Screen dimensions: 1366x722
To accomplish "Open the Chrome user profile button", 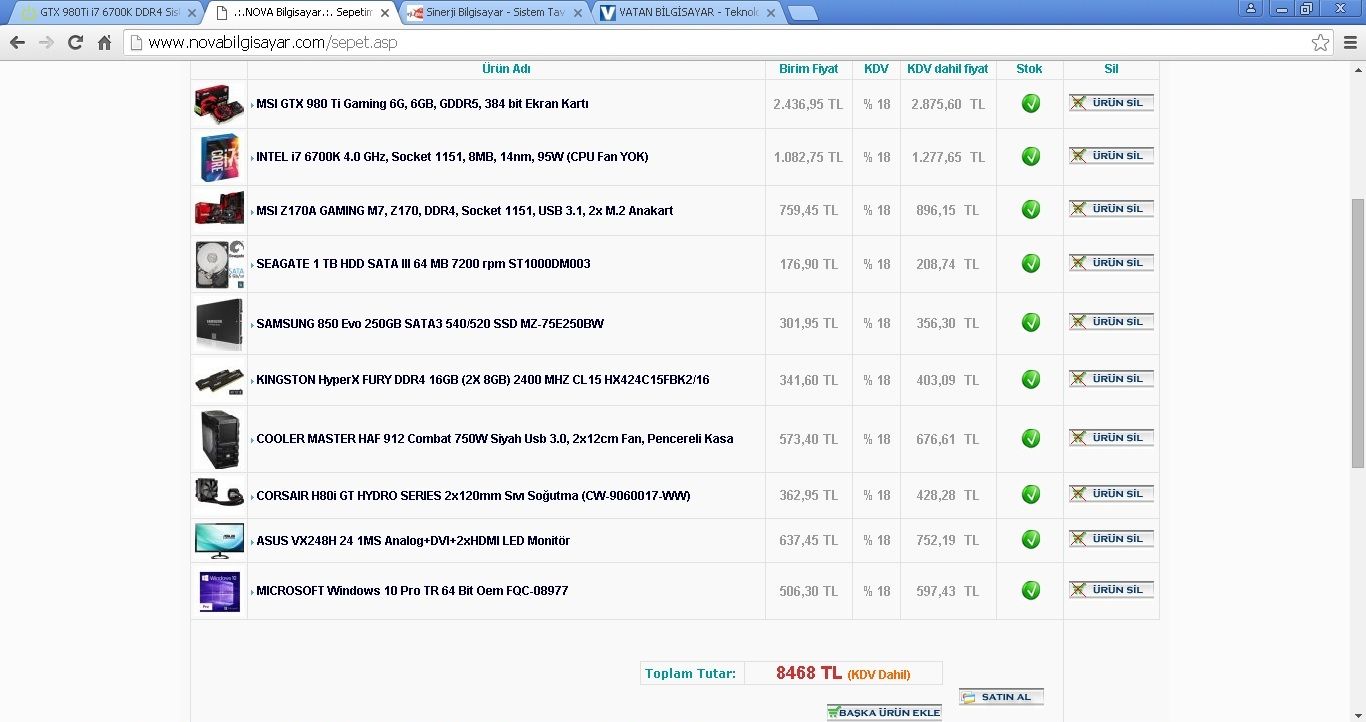I will pyautogui.click(x=1250, y=8).
